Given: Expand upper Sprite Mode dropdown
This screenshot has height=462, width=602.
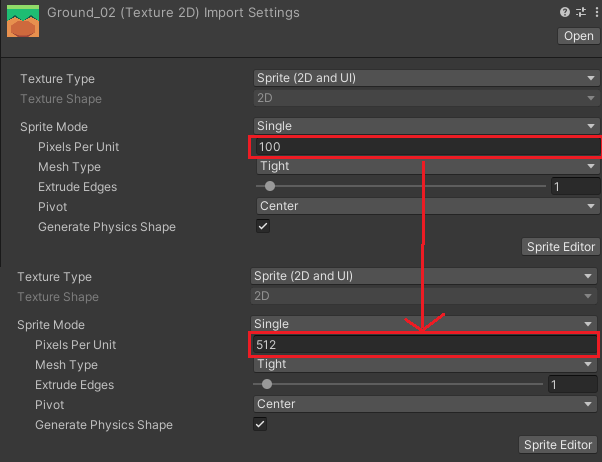Looking at the screenshot, I should (426, 127).
